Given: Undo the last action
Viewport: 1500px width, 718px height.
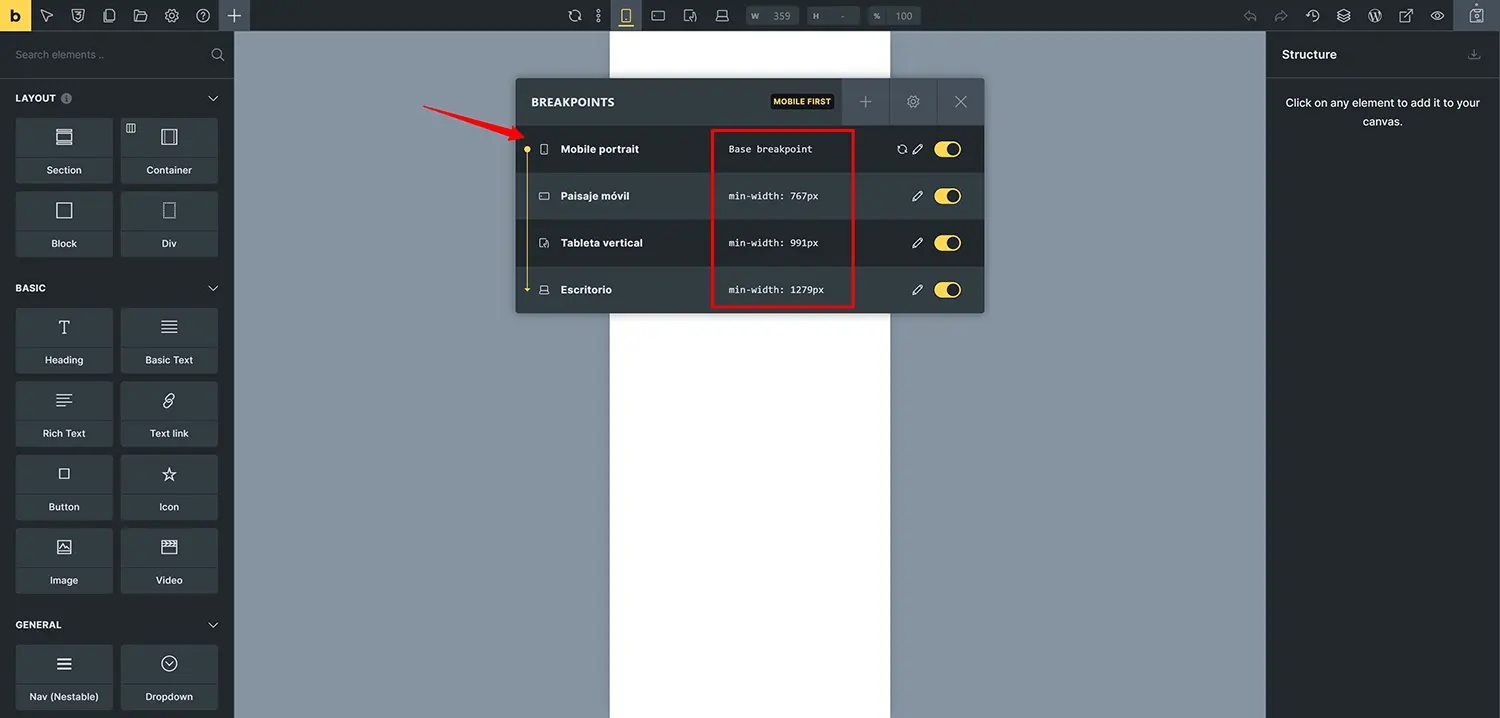Looking at the screenshot, I should [x=1249, y=15].
